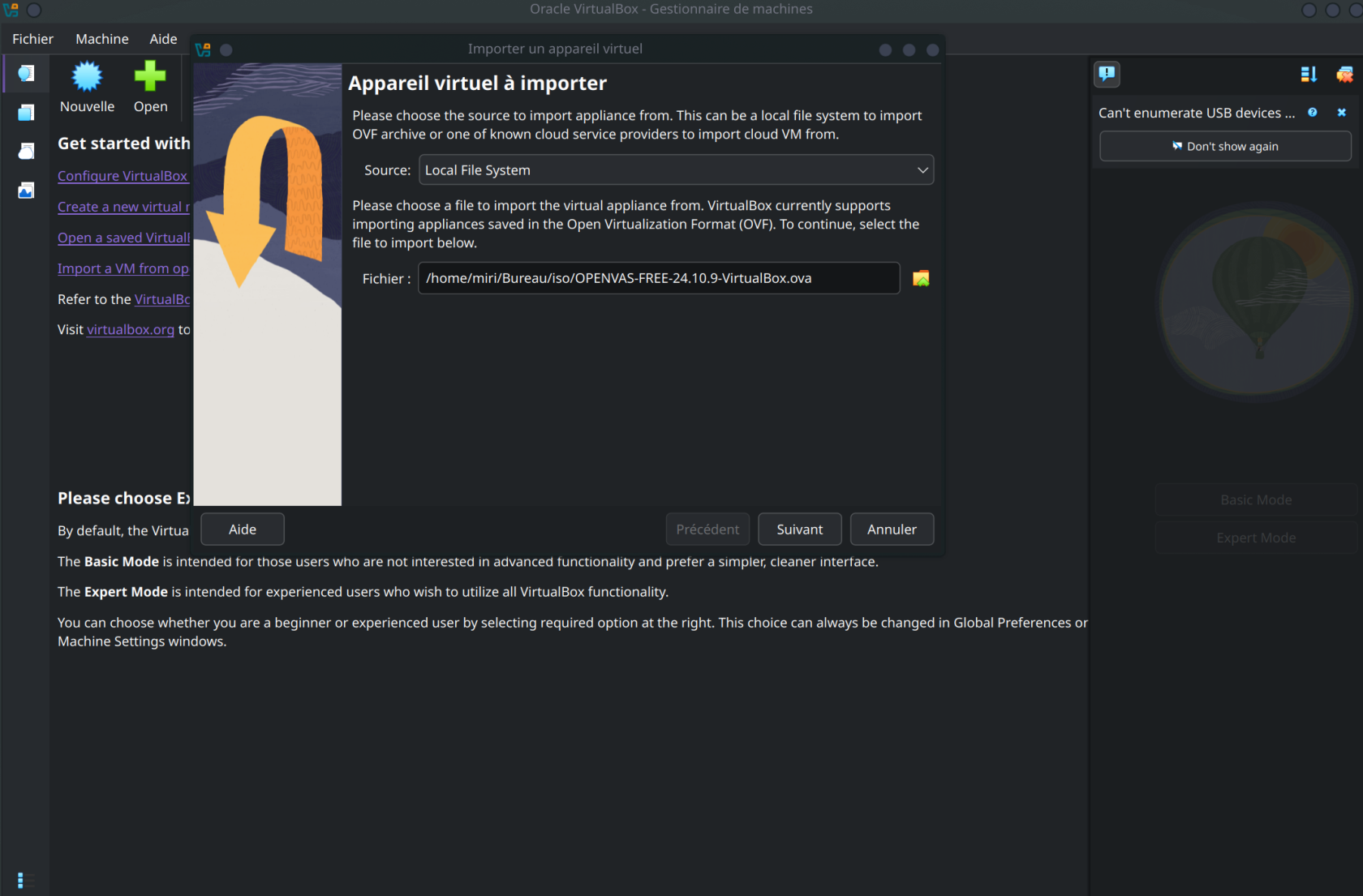Expand the Source dropdown Local File System
The height and width of the screenshot is (896, 1363).
(676, 170)
